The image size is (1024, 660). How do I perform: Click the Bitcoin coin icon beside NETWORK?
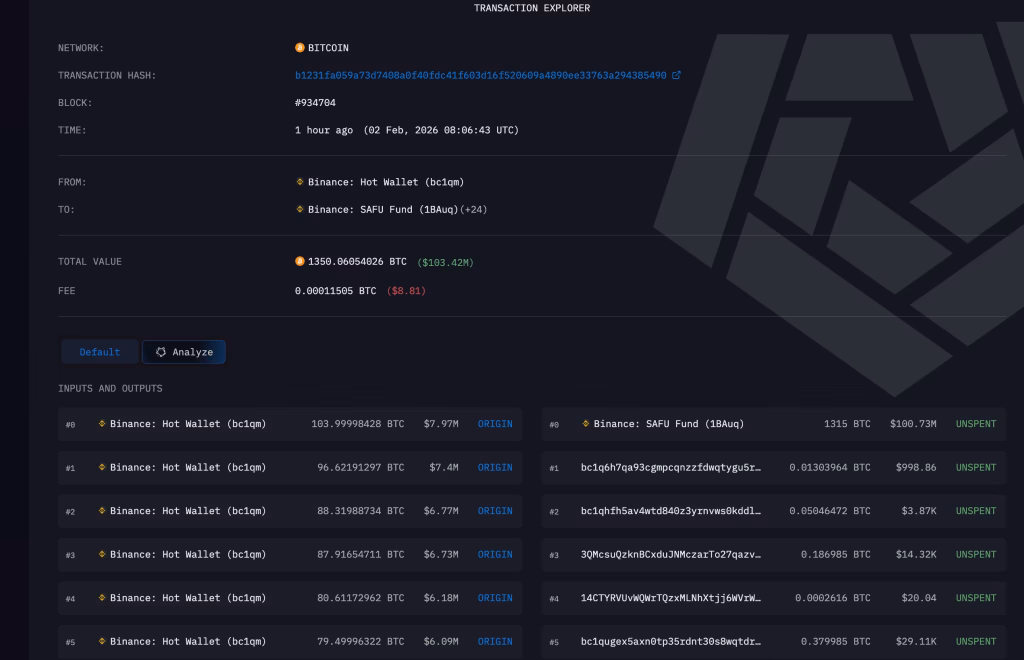(x=298, y=47)
